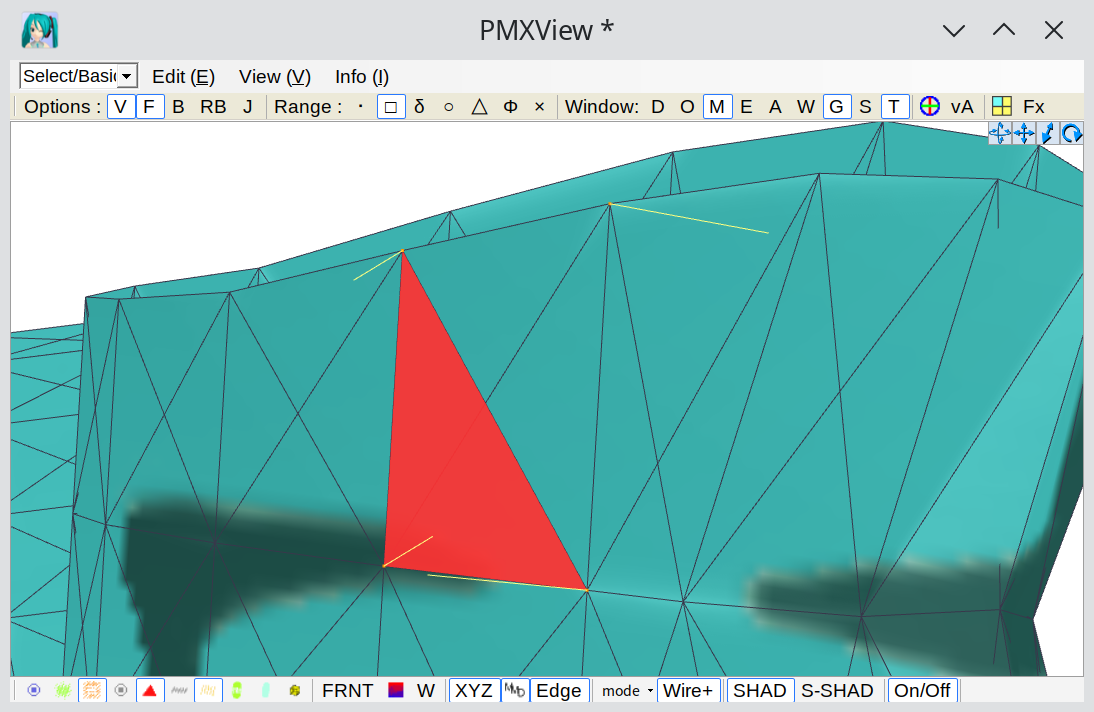Open the S window
The width and height of the screenshot is (1094, 712).
(x=865, y=107)
